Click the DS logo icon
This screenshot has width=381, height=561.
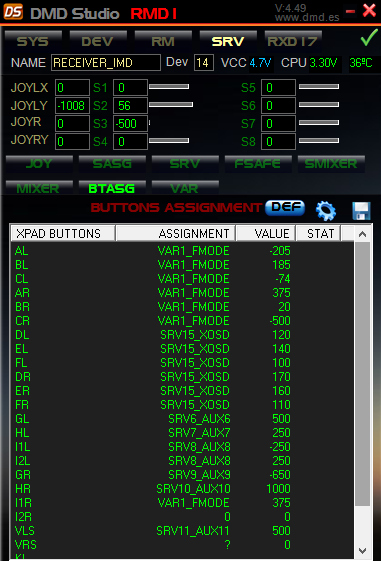13,11
